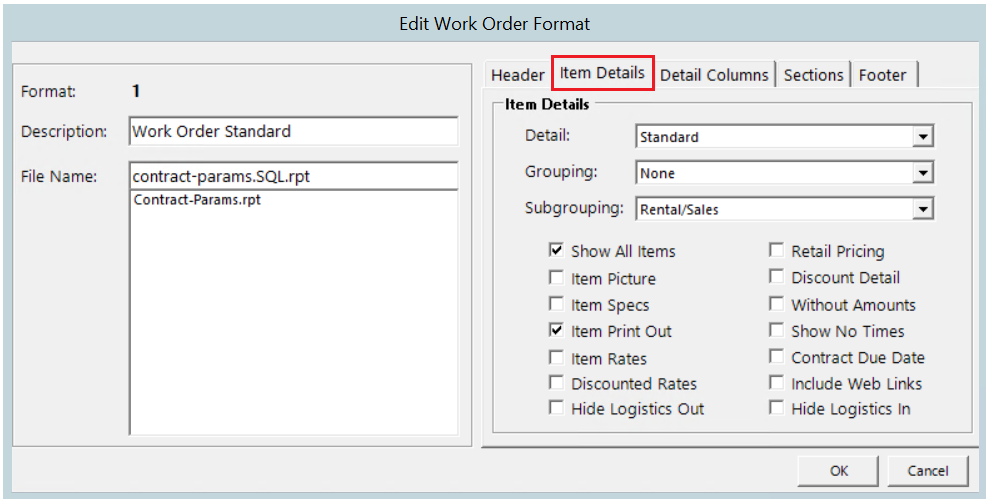987x499 pixels.
Task: Select Contract-Params.rpt in the file list
Action: click(197, 199)
